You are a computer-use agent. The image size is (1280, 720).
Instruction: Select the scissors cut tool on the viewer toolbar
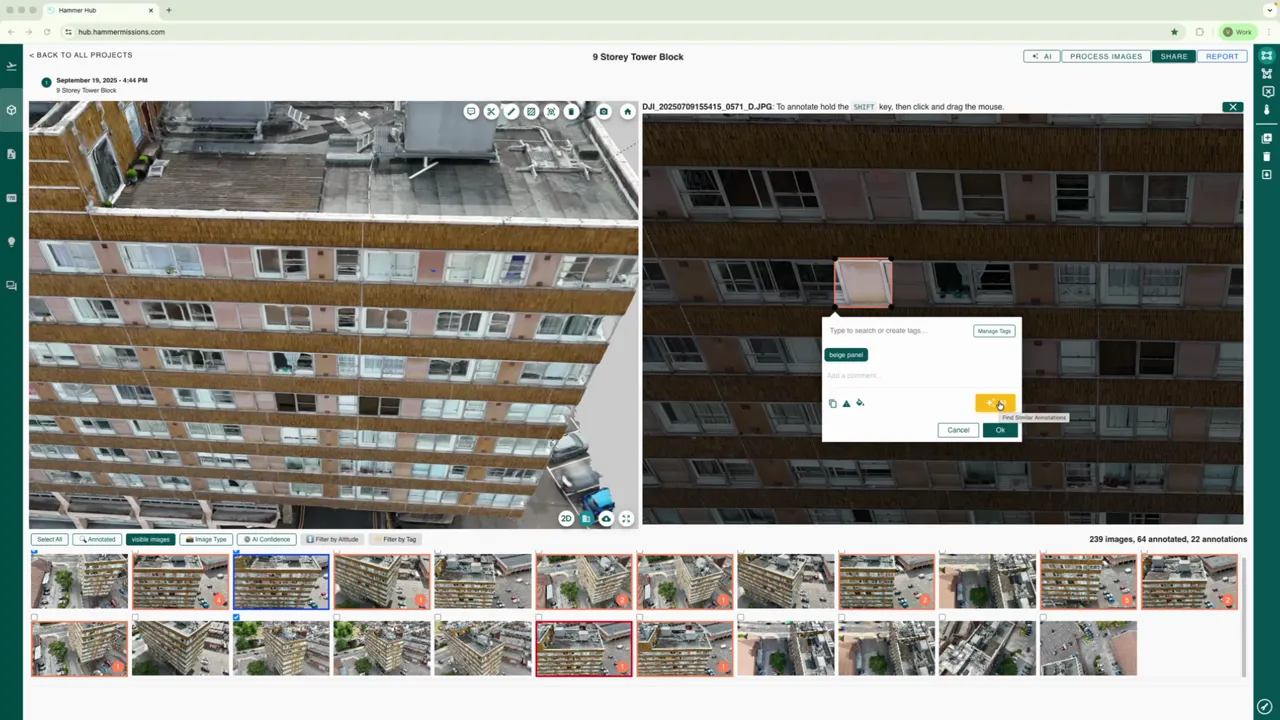pyautogui.click(x=491, y=111)
